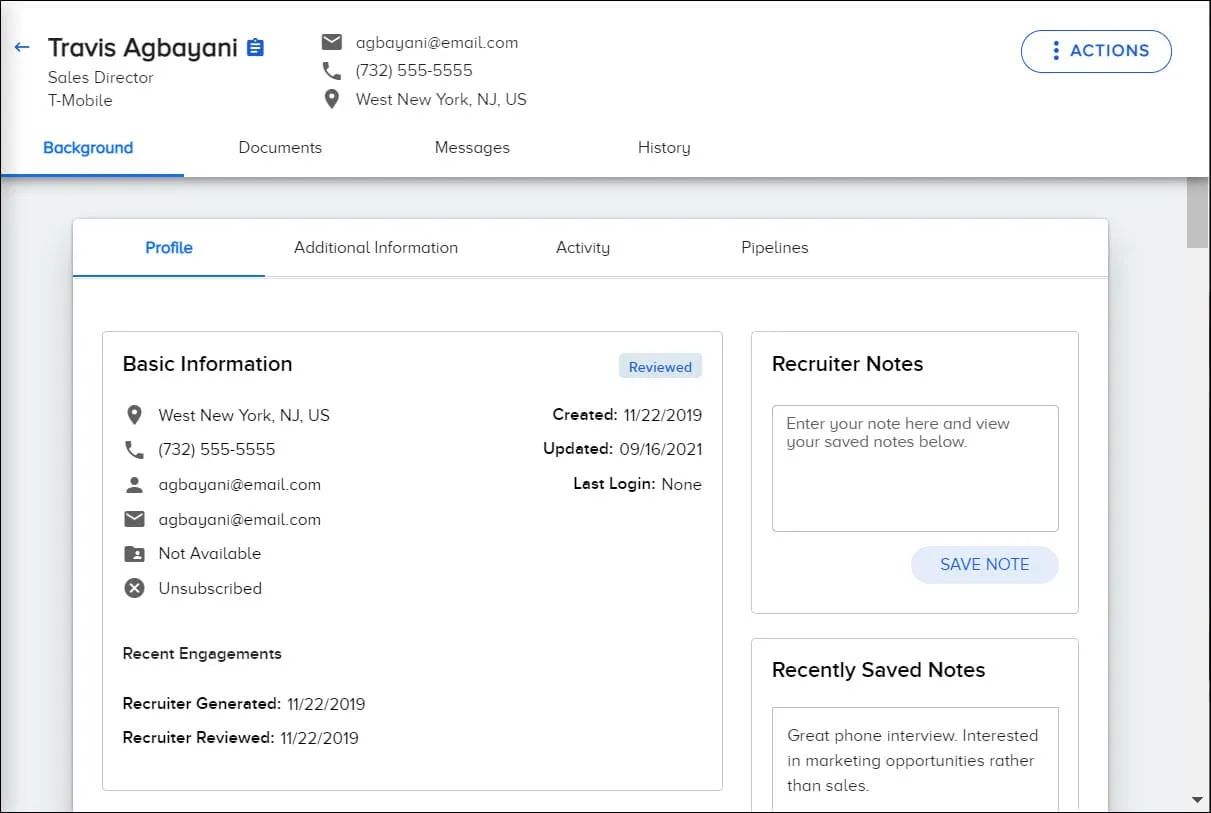The width and height of the screenshot is (1211, 813).
Task: Open the Pipelines tab
Action: pos(775,247)
